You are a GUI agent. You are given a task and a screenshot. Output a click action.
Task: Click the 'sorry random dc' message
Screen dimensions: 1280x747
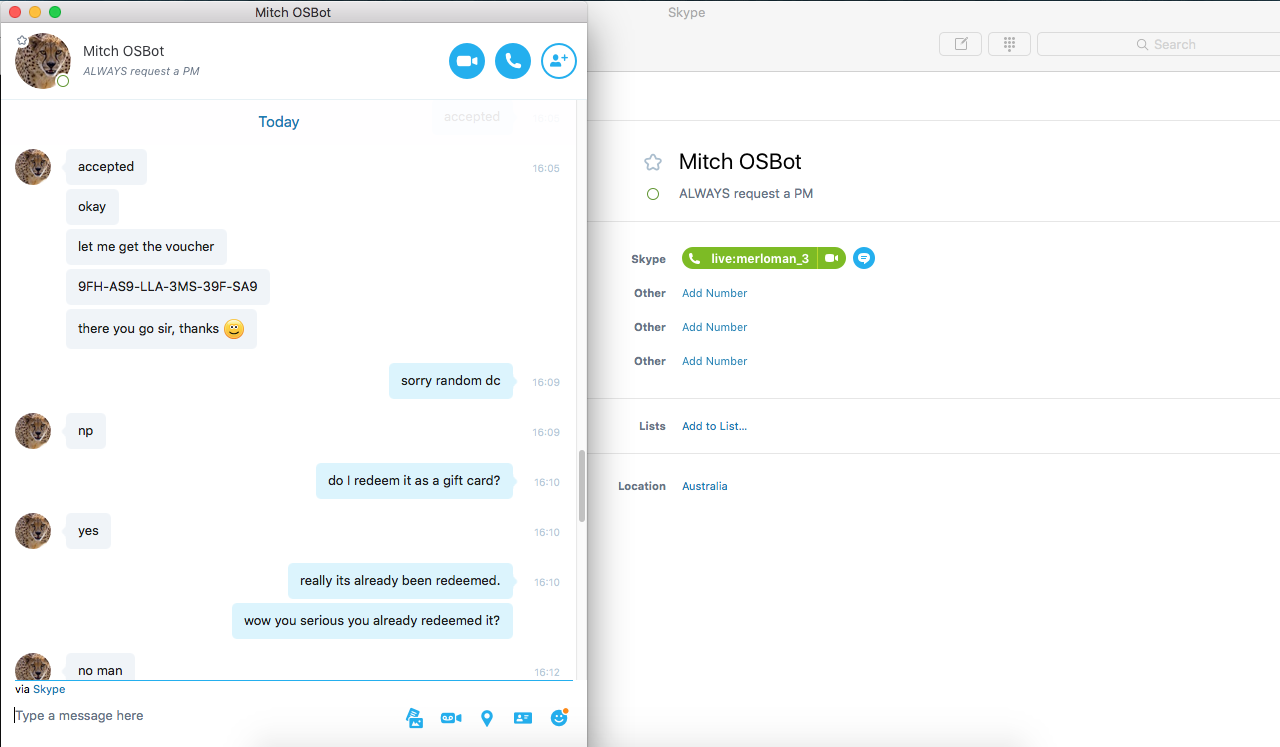[x=451, y=381]
